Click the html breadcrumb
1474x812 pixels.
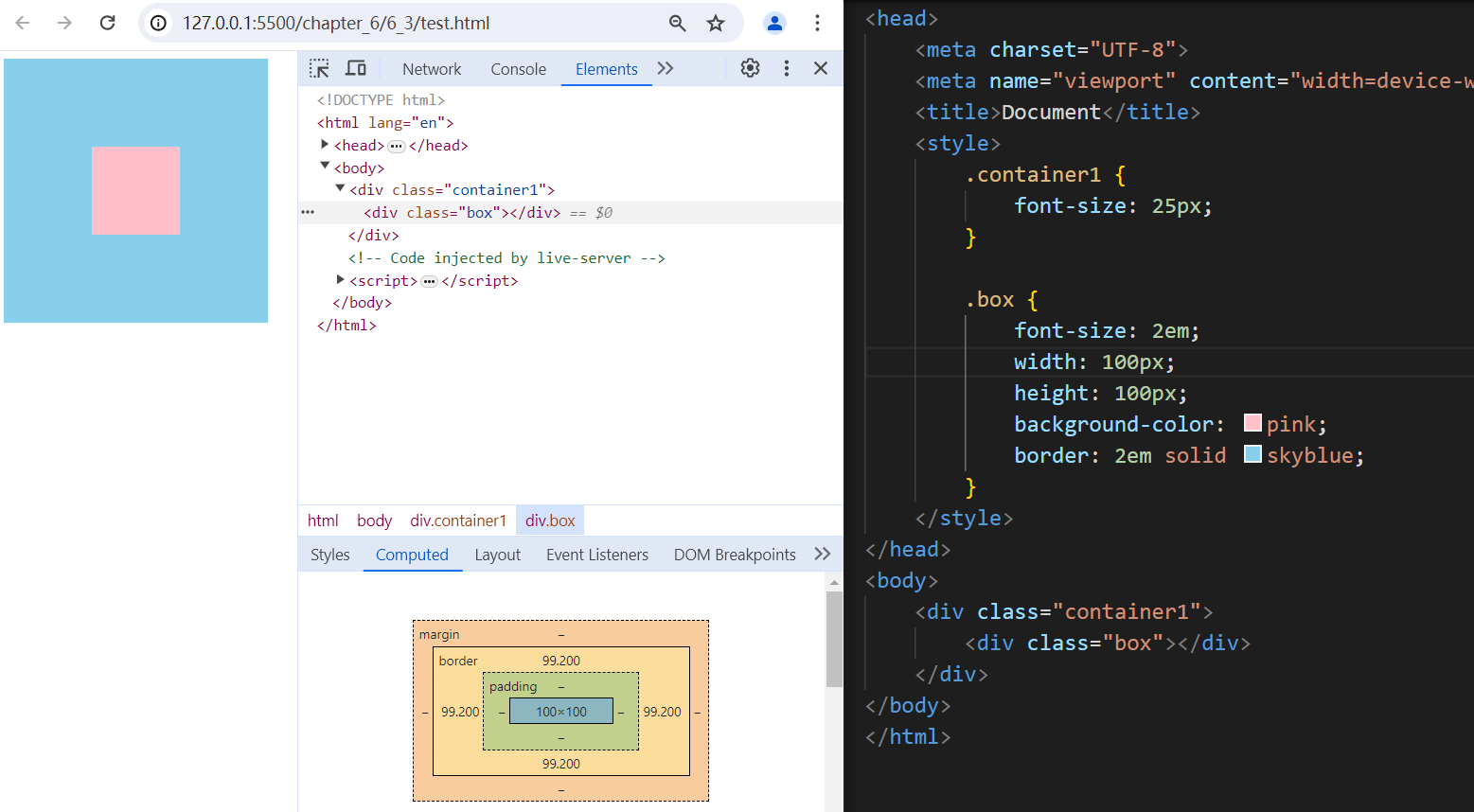coord(323,521)
